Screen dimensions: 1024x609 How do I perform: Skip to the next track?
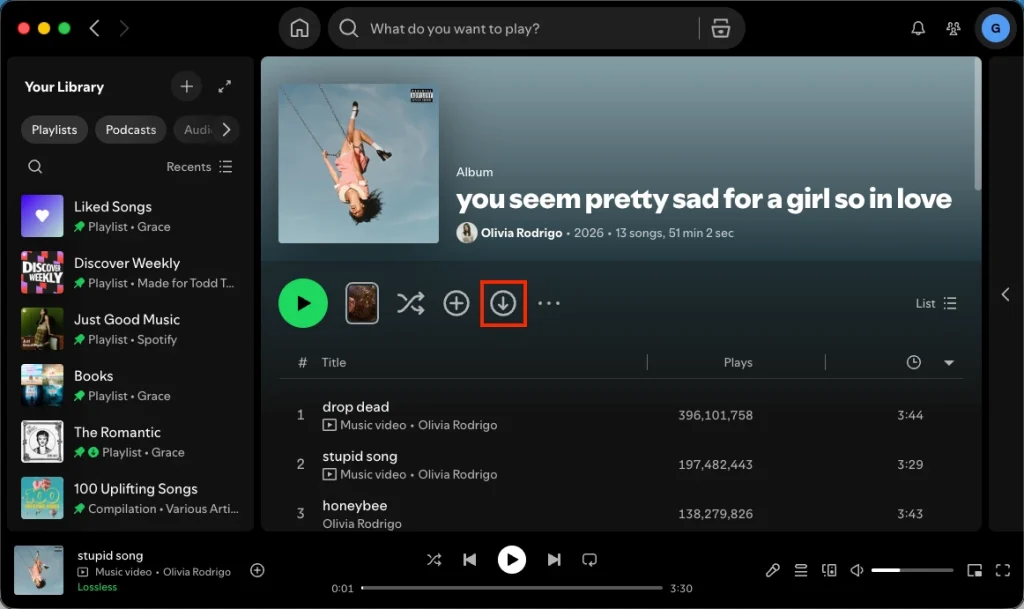pyautogui.click(x=554, y=559)
